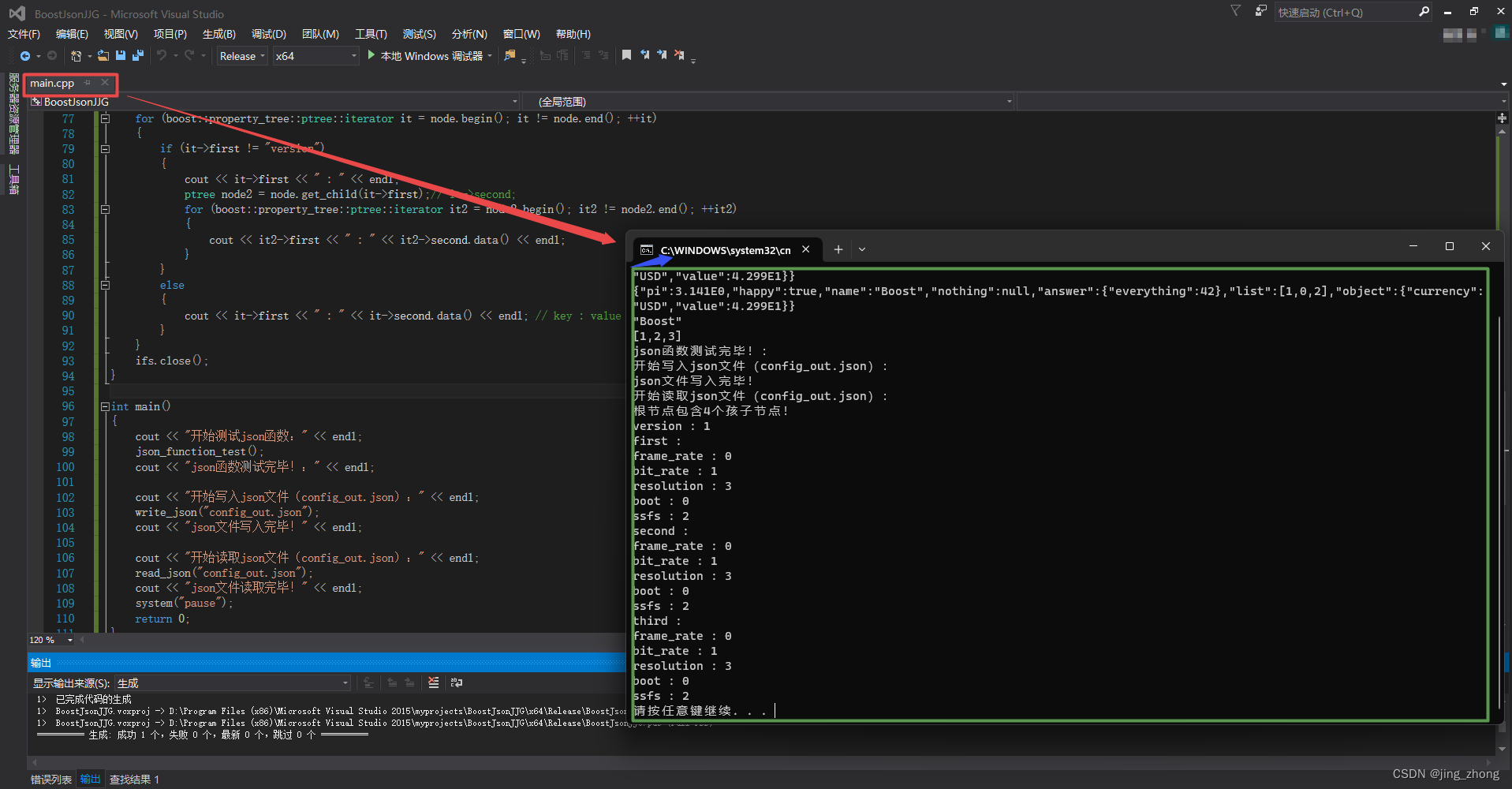The height and width of the screenshot is (789, 1512).
Task: Open 工具箱 from the left sidebar
Action: [x=13, y=179]
